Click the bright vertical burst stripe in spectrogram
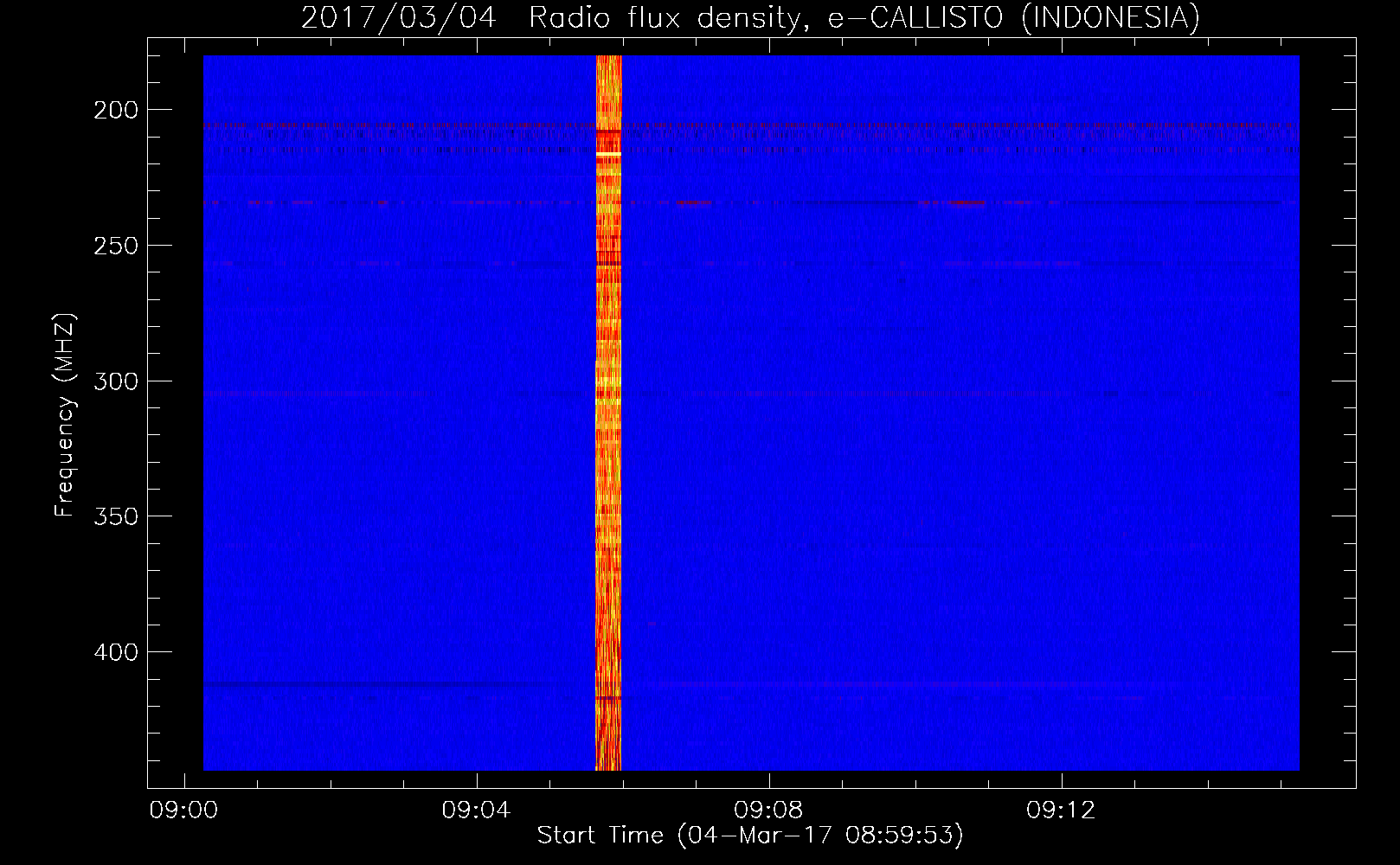 (x=608, y=413)
